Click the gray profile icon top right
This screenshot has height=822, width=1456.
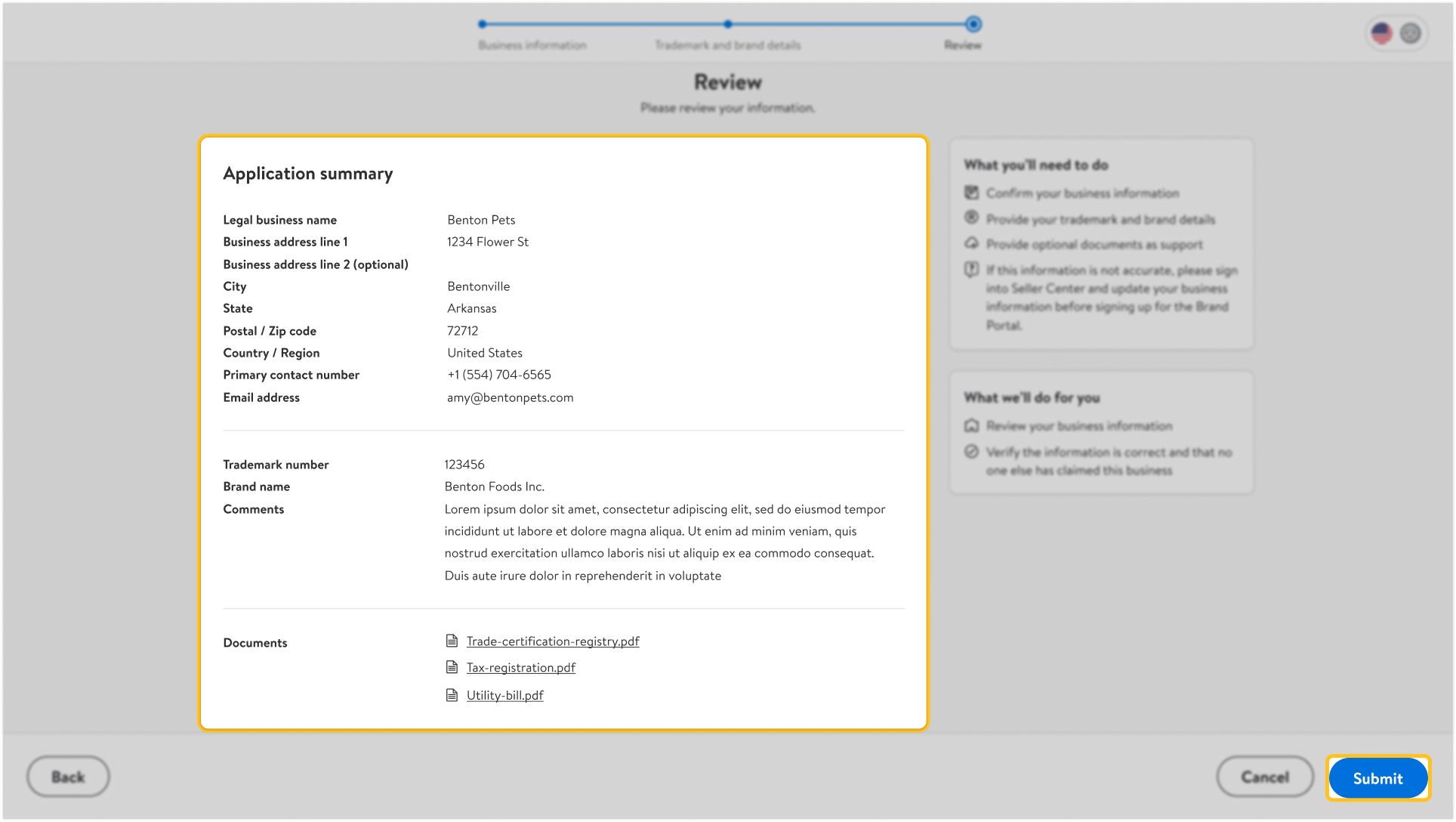coord(1410,33)
